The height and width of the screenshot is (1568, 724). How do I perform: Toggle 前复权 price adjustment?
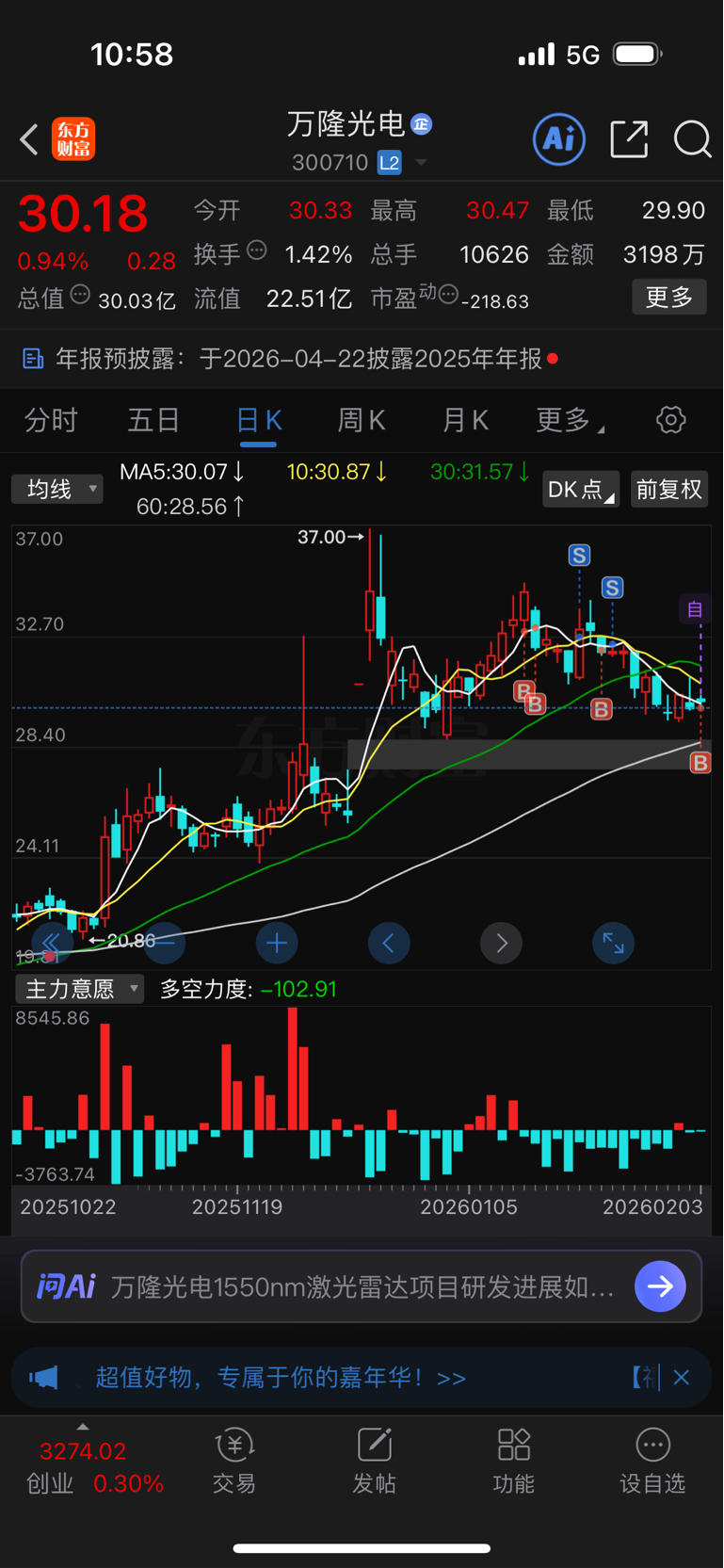pyautogui.click(x=668, y=489)
